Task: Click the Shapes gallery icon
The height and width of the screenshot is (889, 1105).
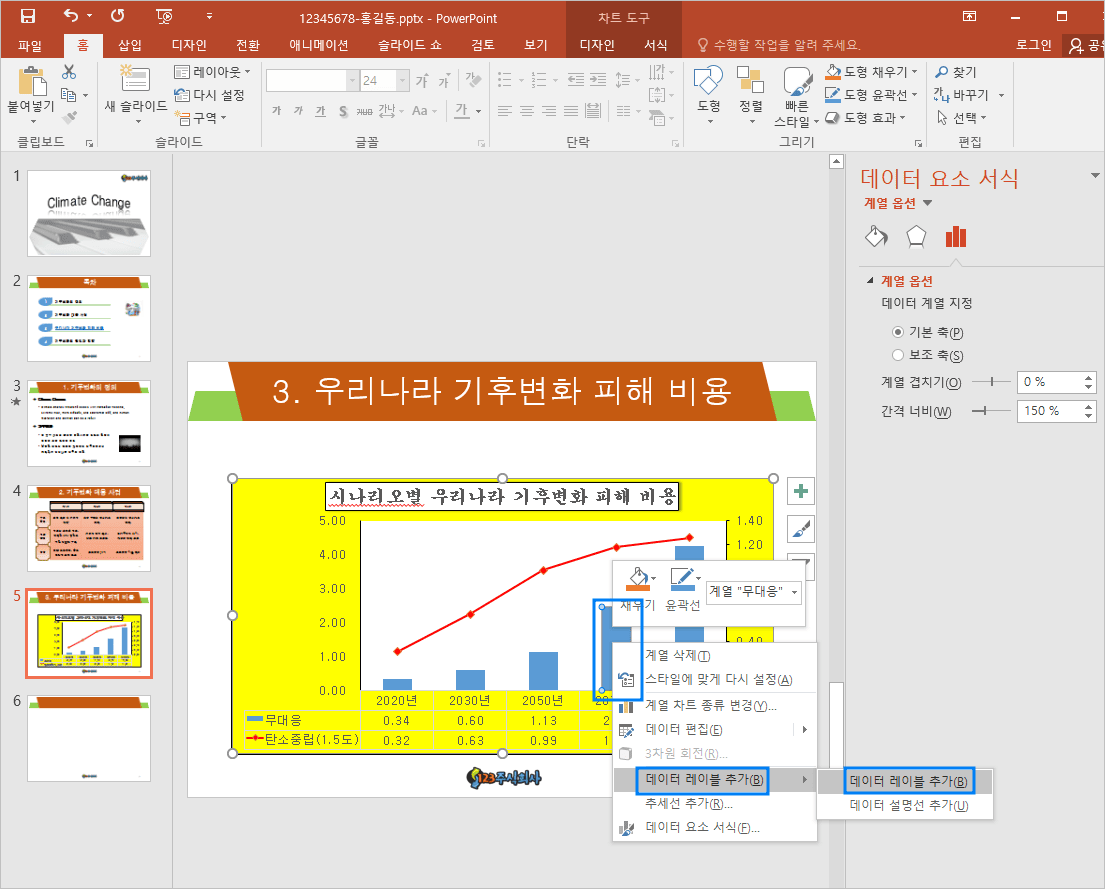Action: click(708, 80)
